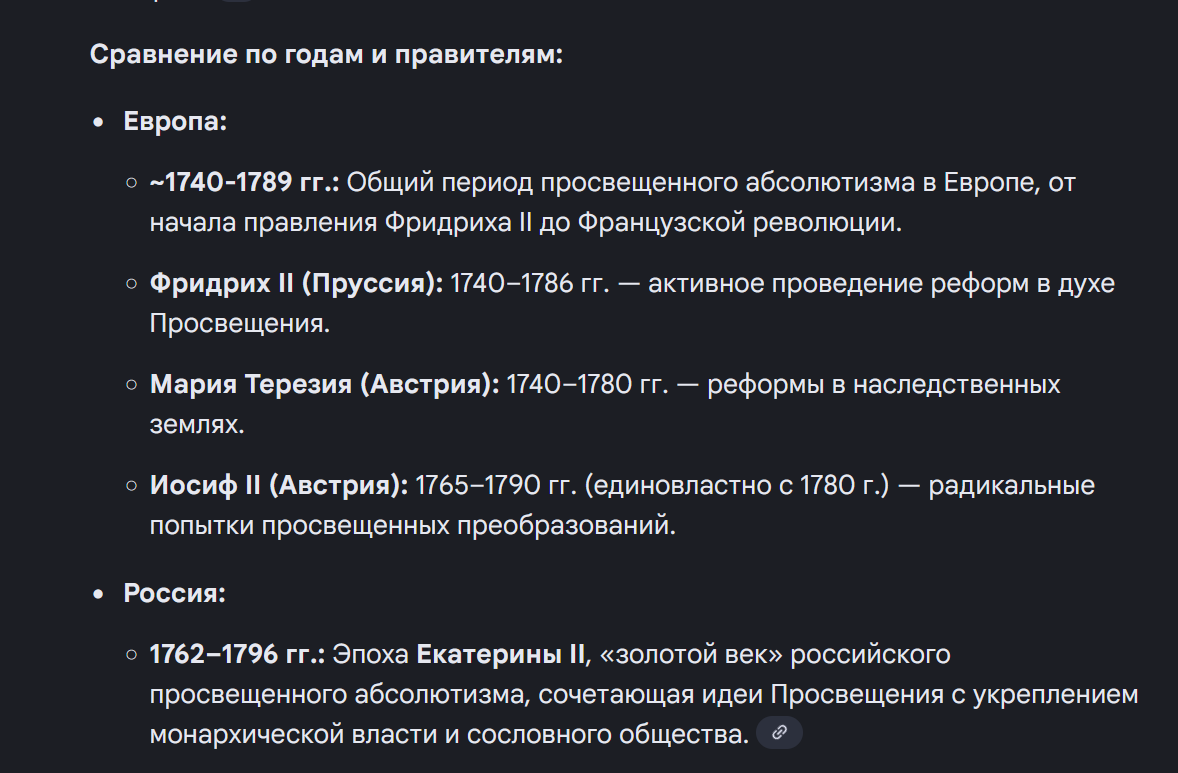Click the text "(единовластно с 1780 г.)"
This screenshot has height=773, width=1178.
[737, 486]
